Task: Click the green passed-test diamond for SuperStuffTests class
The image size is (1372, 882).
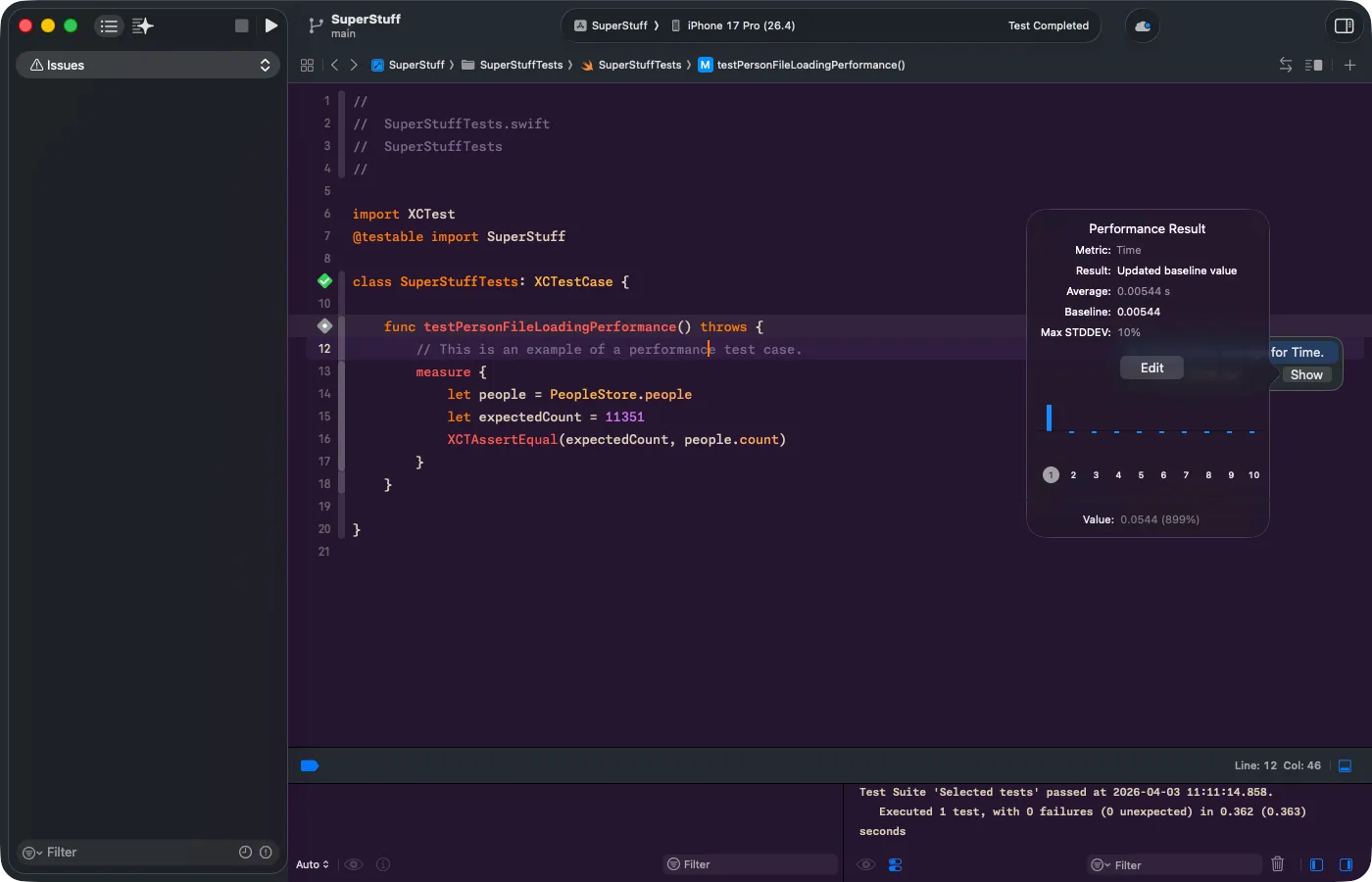Action: click(325, 281)
